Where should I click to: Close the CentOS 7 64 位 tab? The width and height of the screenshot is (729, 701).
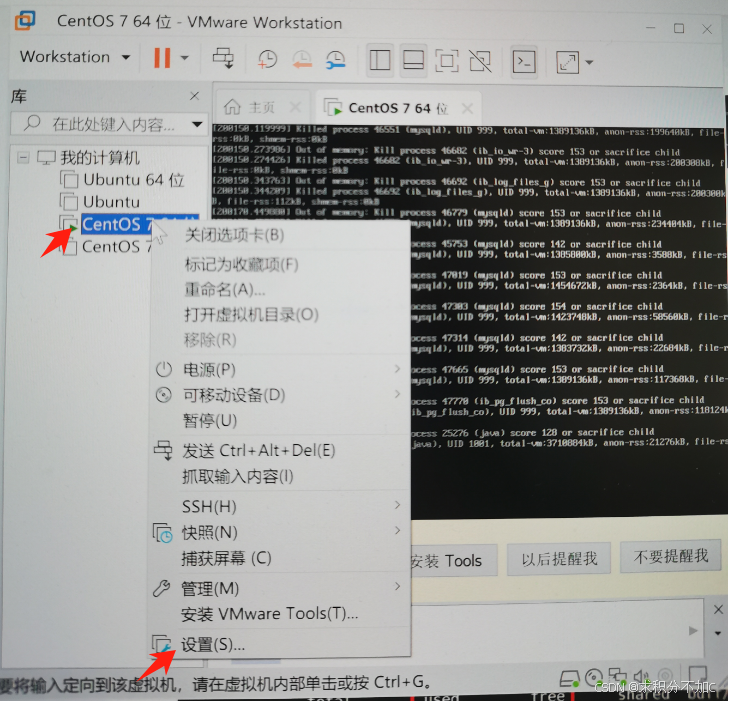467,109
